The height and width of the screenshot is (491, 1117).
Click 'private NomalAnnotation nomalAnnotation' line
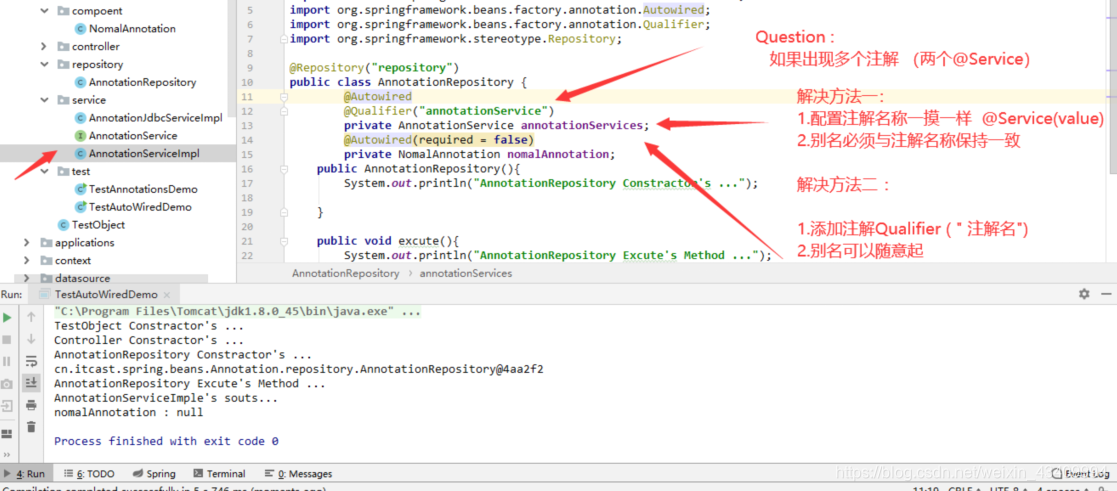pyautogui.click(x=479, y=154)
